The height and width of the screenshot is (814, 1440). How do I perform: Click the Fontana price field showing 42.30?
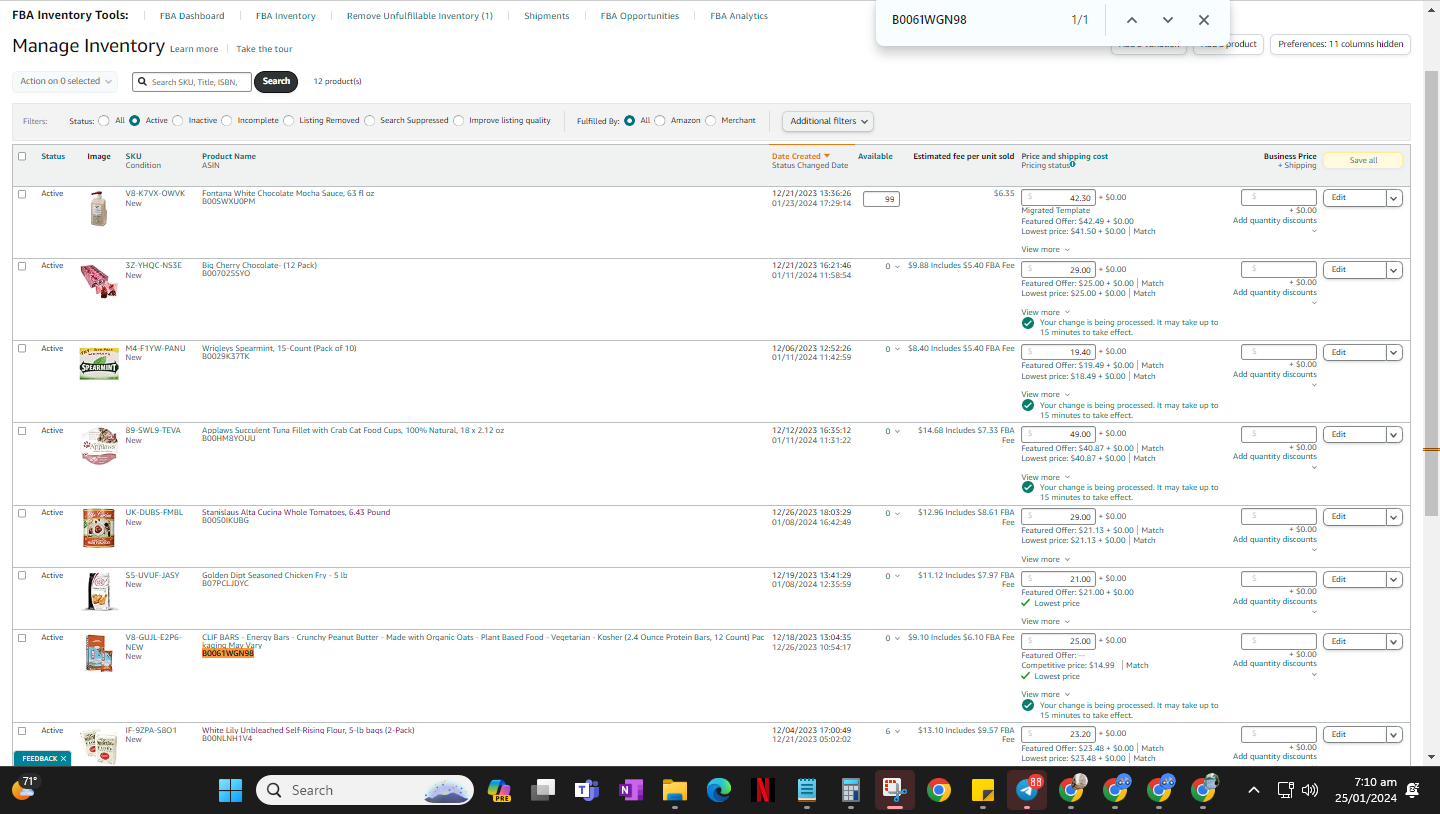tap(1059, 198)
